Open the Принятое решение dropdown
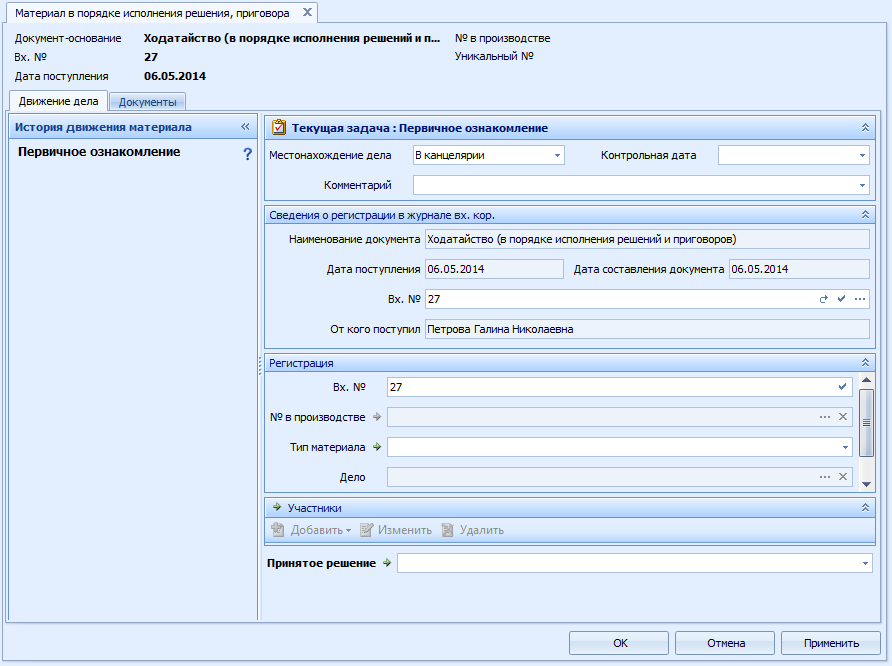 coord(865,563)
